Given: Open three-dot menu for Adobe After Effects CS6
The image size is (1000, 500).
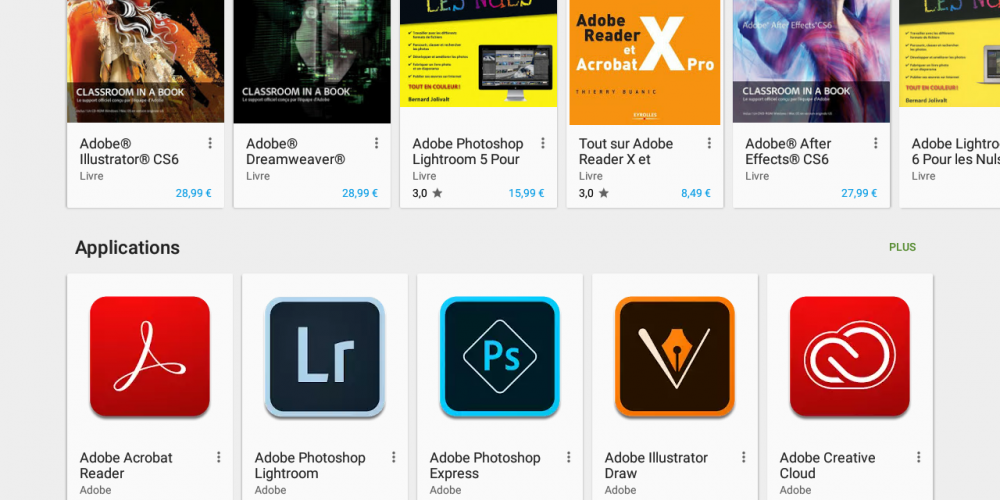Looking at the screenshot, I should coord(876,143).
